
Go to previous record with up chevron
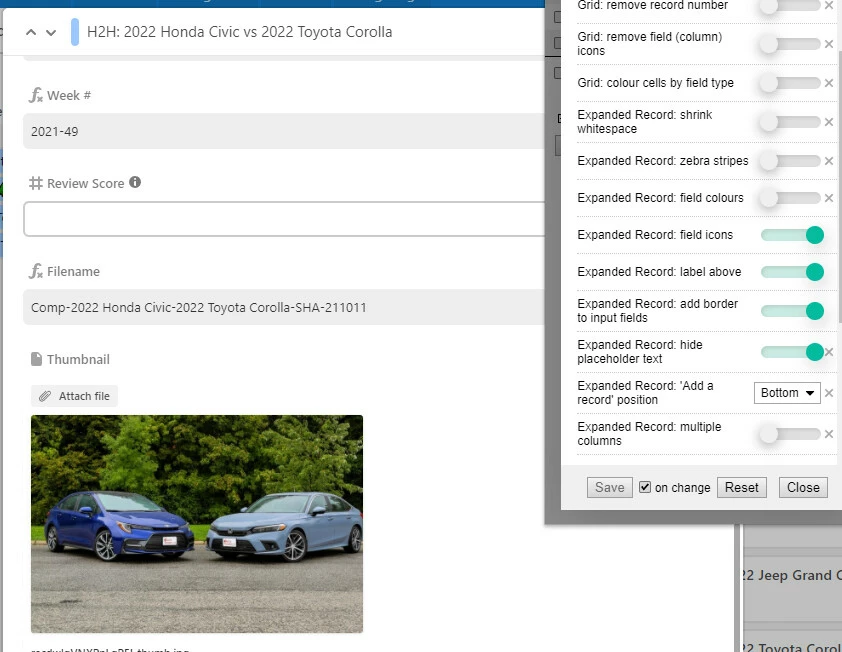pyautogui.click(x=31, y=32)
